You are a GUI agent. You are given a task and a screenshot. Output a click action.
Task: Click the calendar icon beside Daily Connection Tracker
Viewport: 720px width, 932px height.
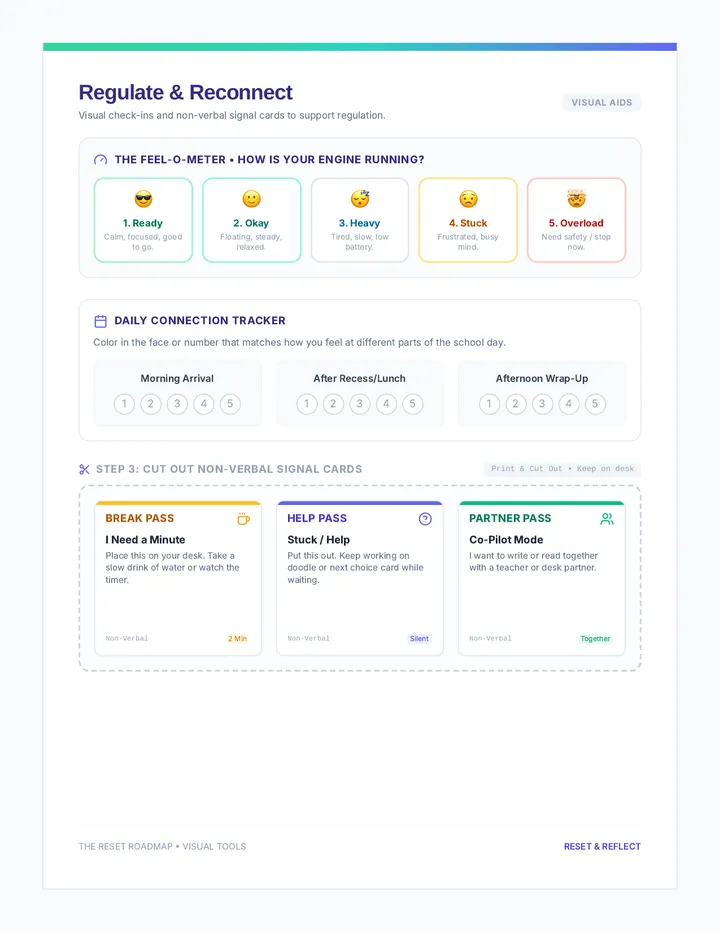(100, 321)
